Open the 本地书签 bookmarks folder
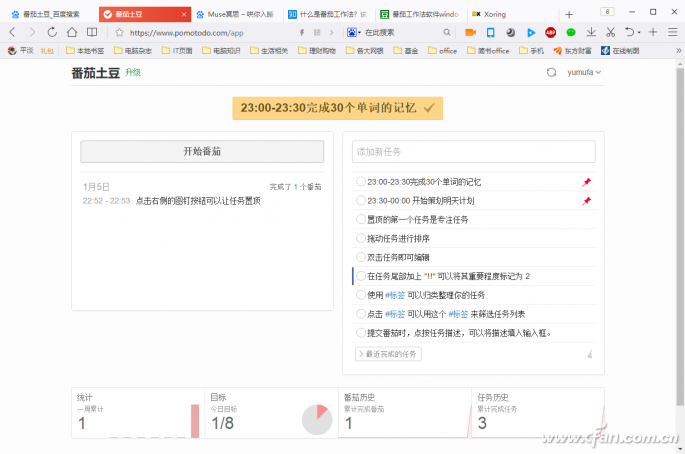 [85, 51]
